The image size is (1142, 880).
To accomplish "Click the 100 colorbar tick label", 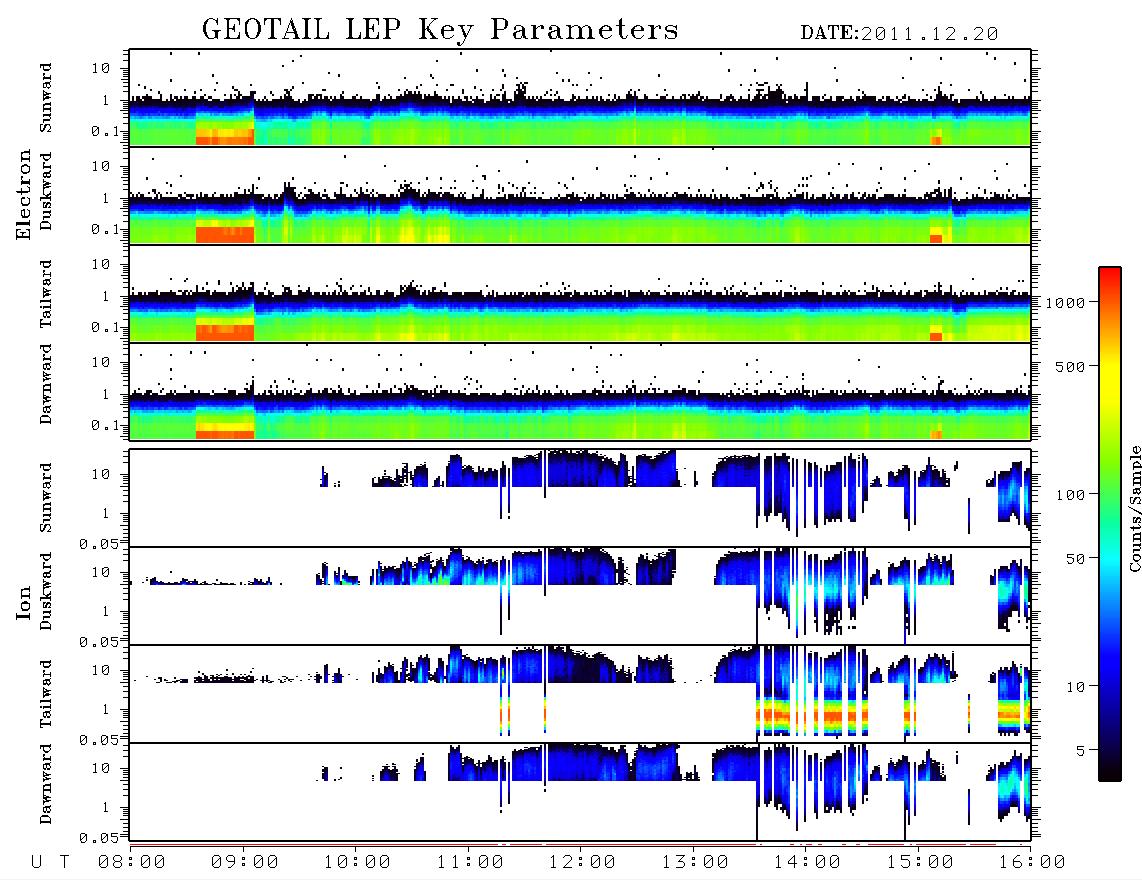I will (1070, 495).
